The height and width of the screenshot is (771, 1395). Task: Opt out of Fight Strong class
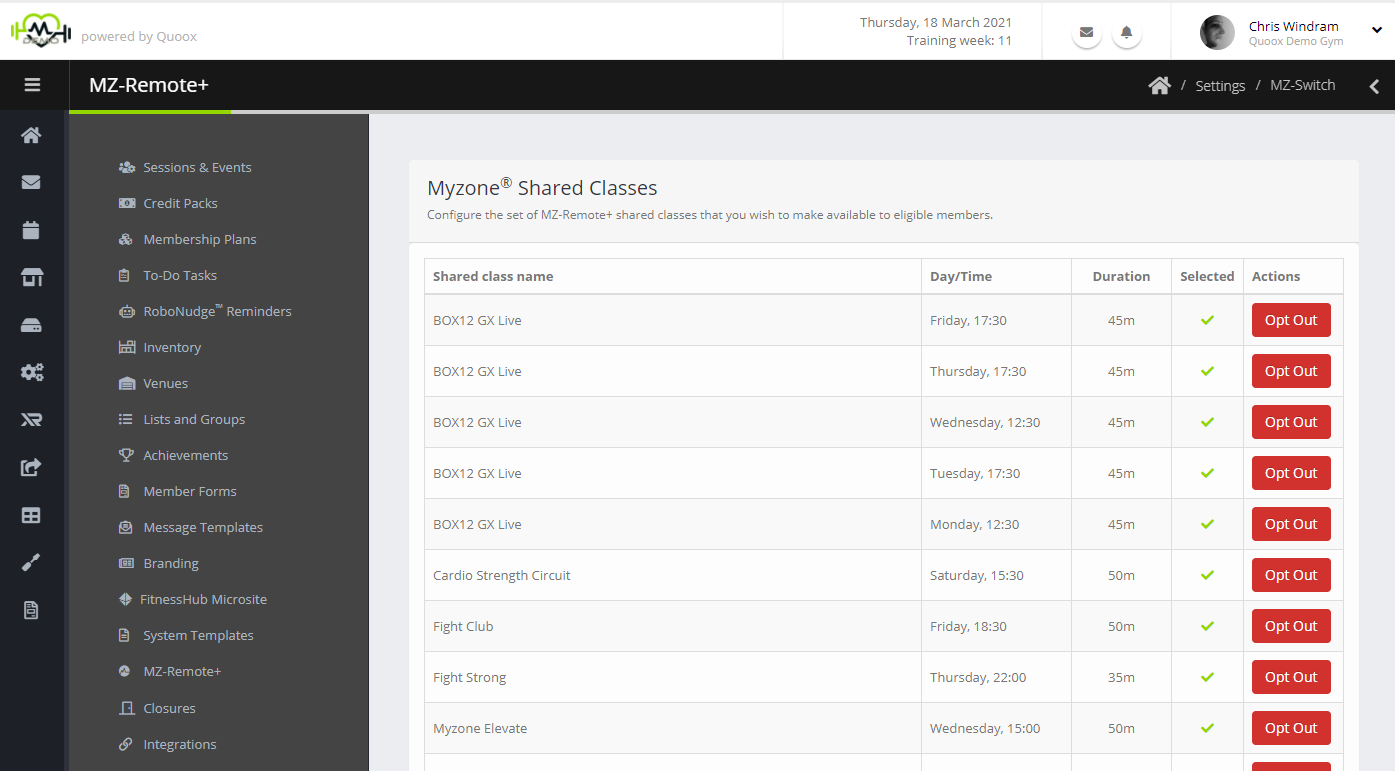coord(1291,677)
